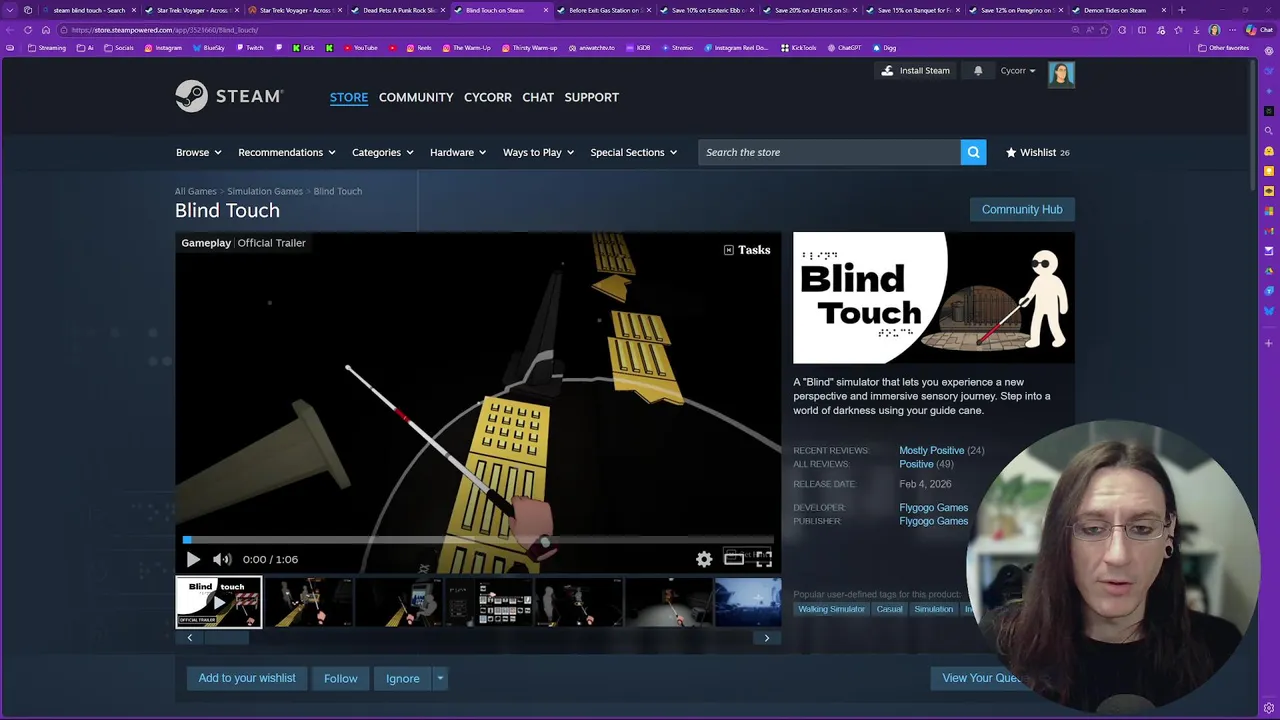Image resolution: width=1280 pixels, height=720 pixels.
Task: Open the notifications bell
Action: coord(978,71)
